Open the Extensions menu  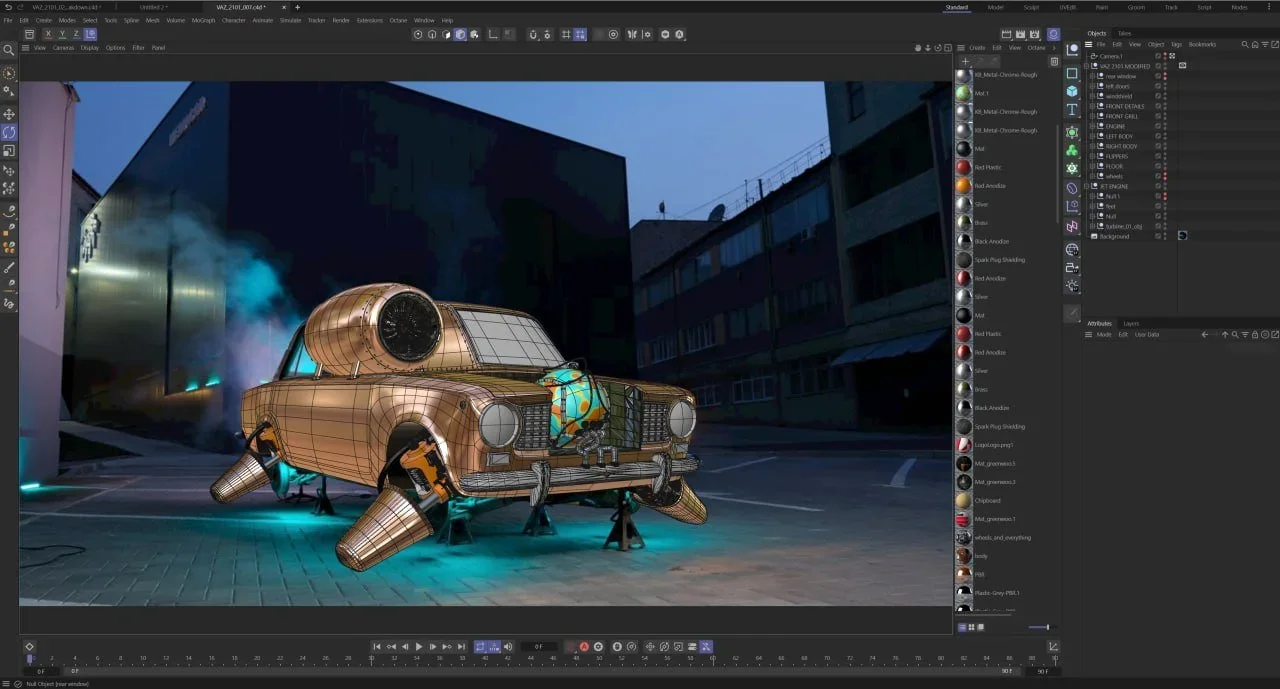370,20
